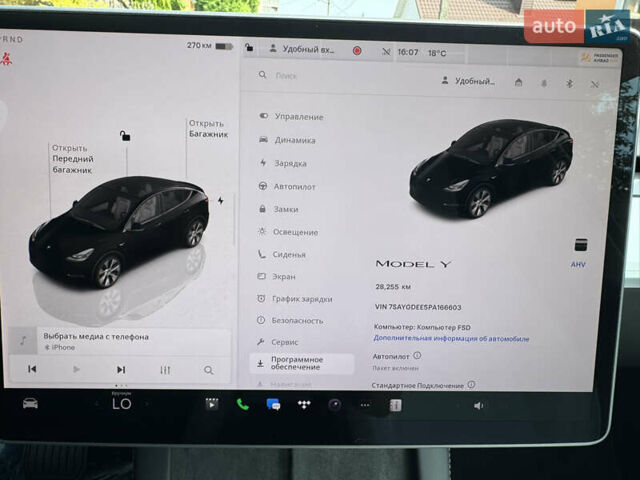Tap the lock icon in the top status bar
Image resolution: width=640 pixels, height=480 pixels.
pyautogui.click(x=249, y=48)
